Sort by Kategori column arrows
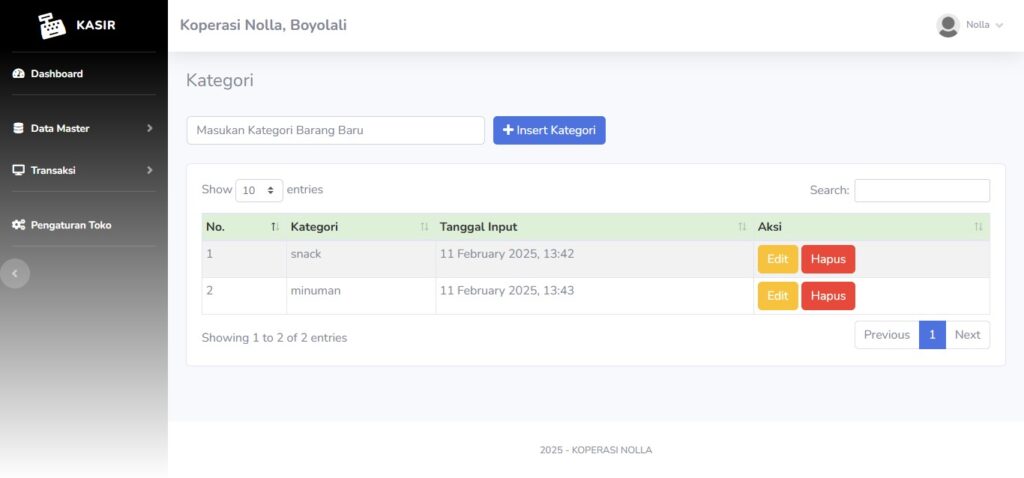This screenshot has height=478, width=1024. pos(424,227)
